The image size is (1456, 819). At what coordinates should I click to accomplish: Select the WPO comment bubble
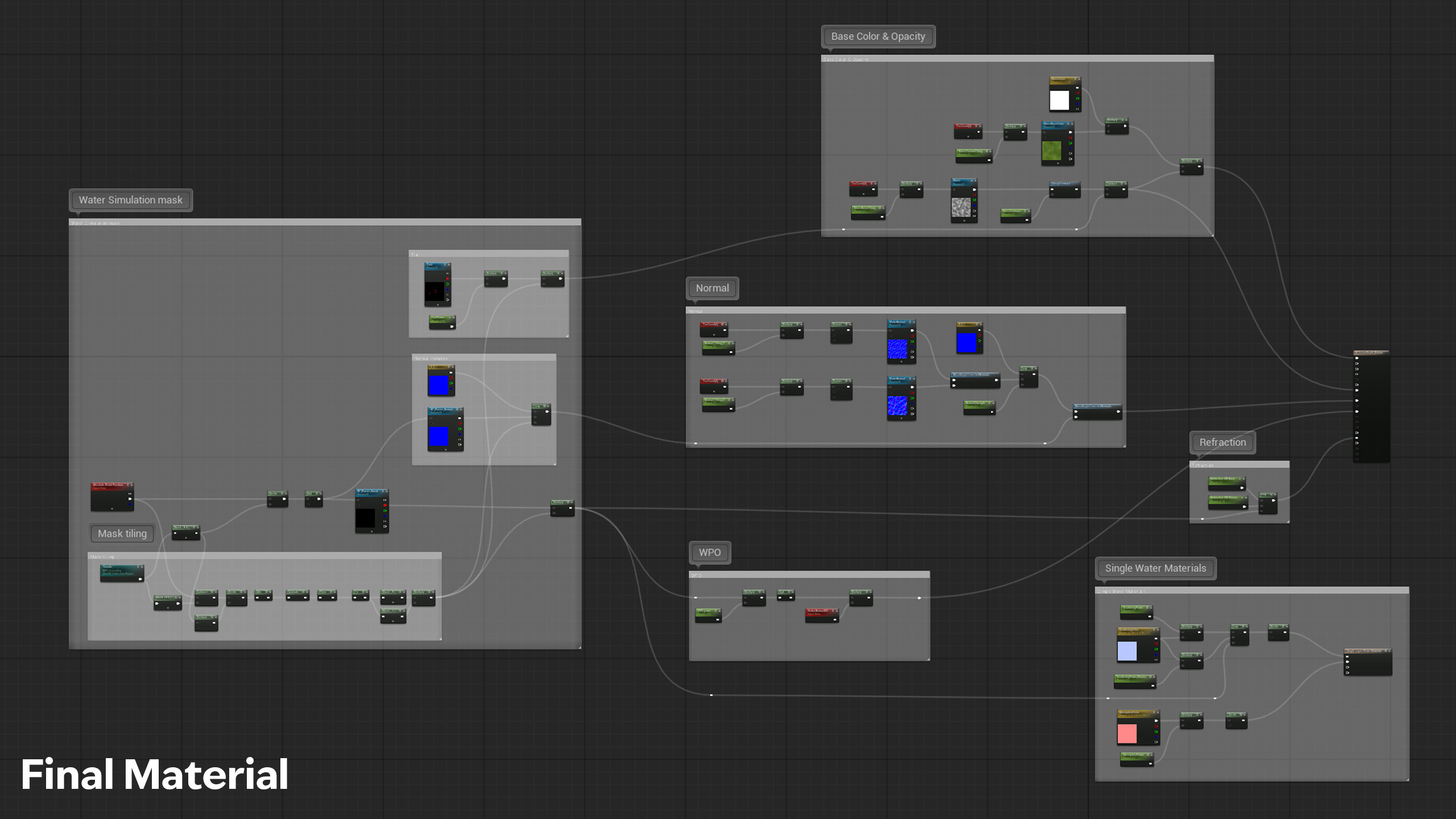click(x=709, y=553)
